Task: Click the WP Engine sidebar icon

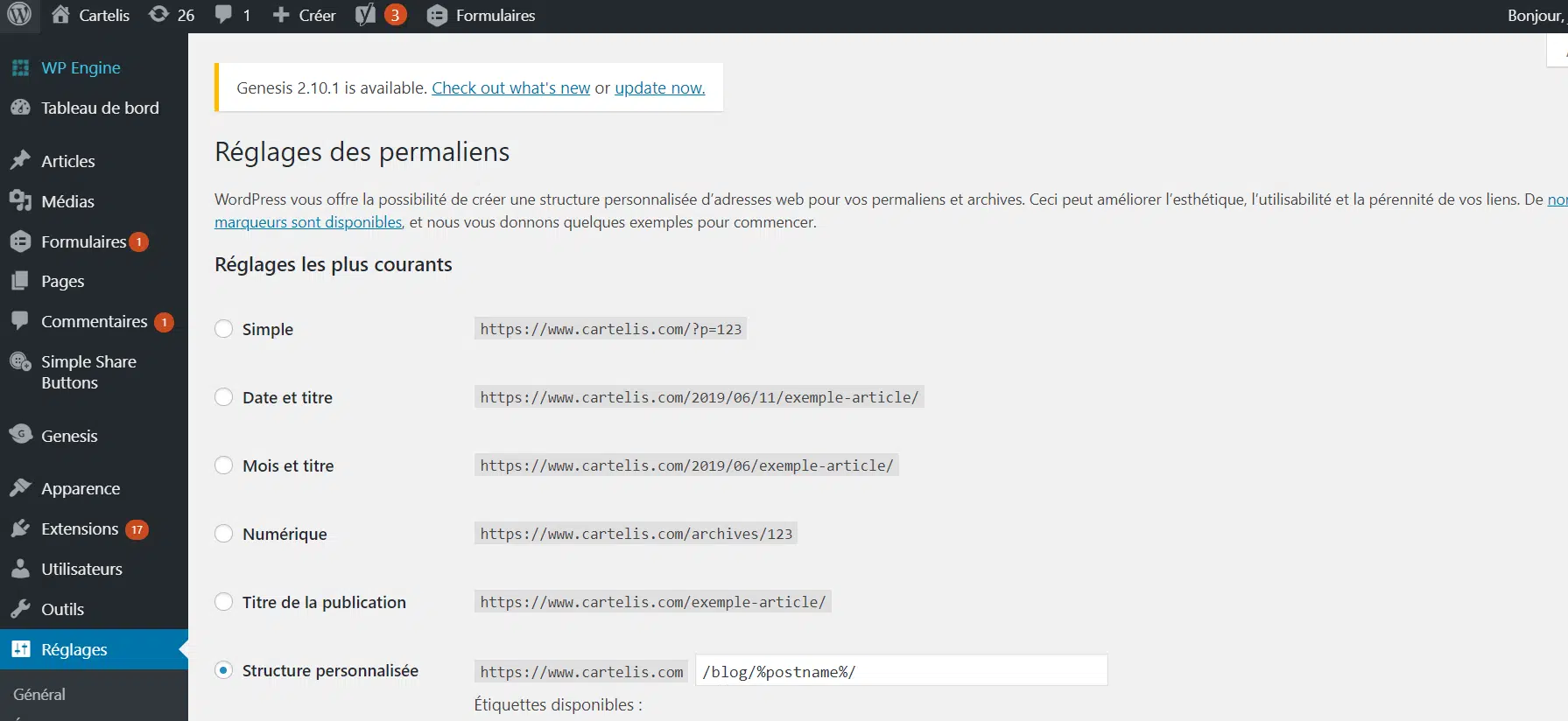Action: 21,68
